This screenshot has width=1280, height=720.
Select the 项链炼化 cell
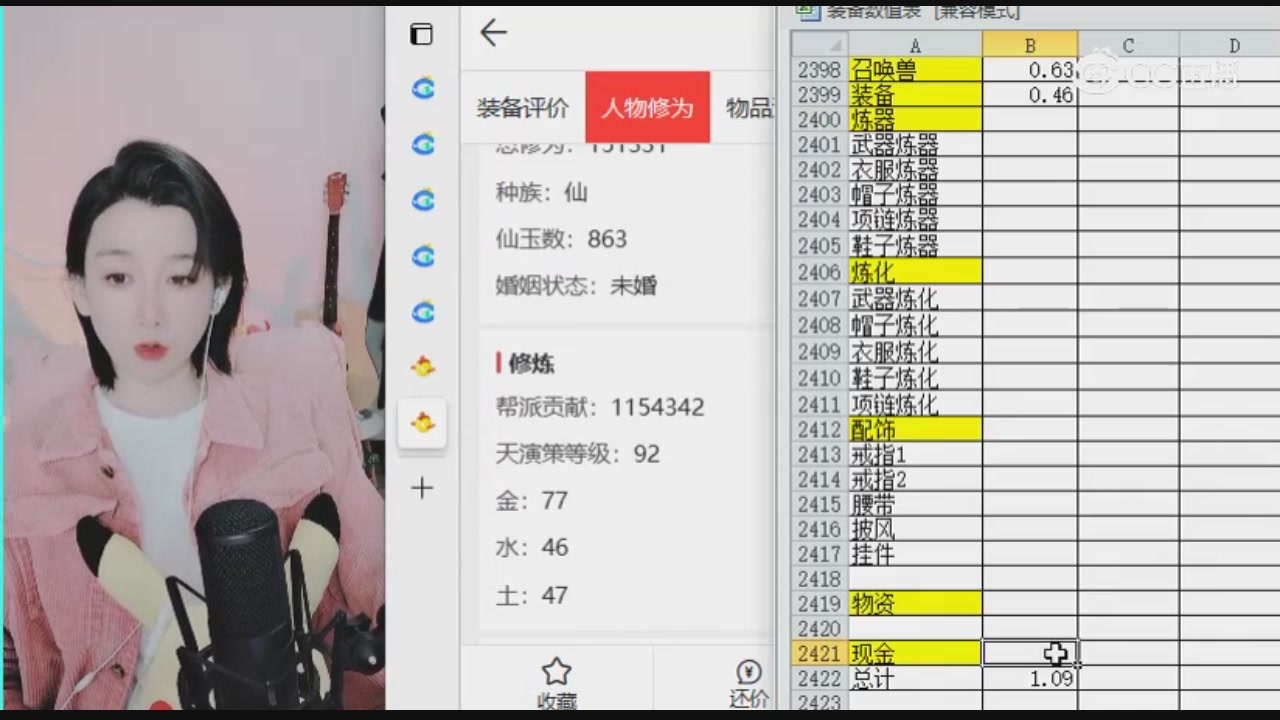(x=915, y=404)
